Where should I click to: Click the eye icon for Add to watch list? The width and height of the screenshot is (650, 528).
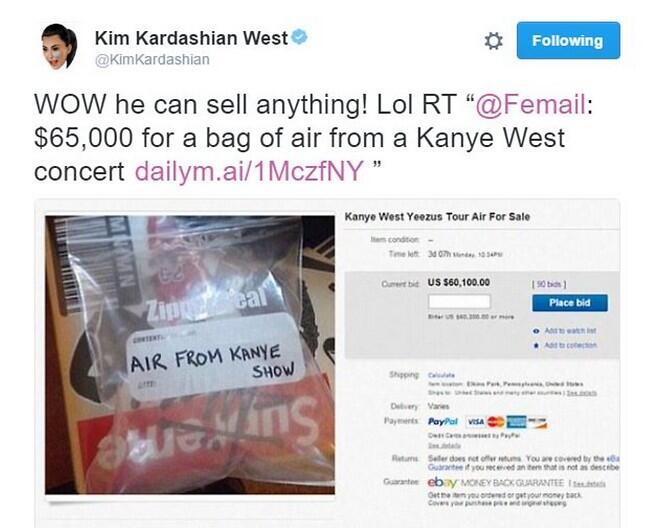pyautogui.click(x=537, y=331)
